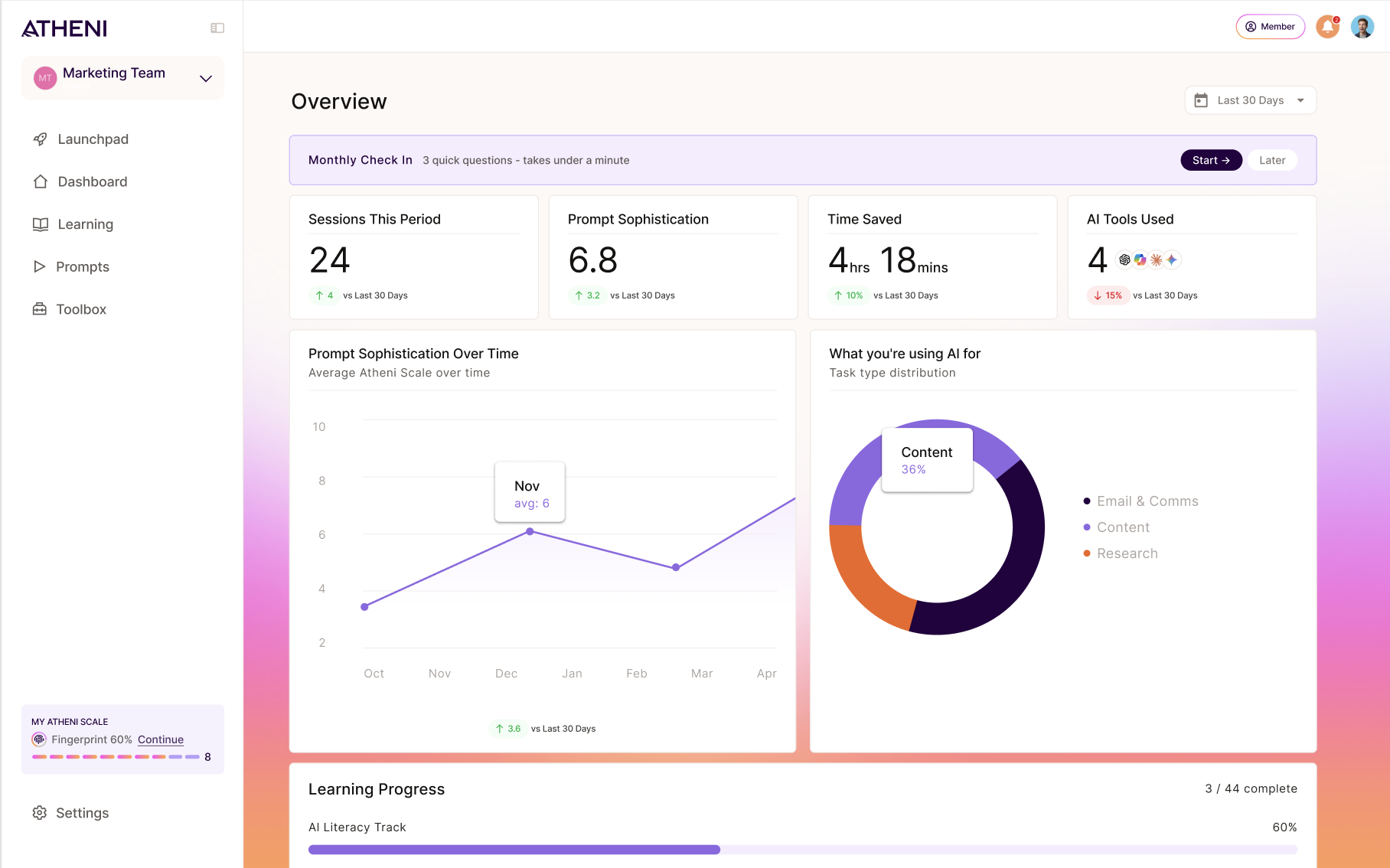Click the My Atheni Scale progress bar
This screenshot has height=868, width=1390.
(116, 757)
